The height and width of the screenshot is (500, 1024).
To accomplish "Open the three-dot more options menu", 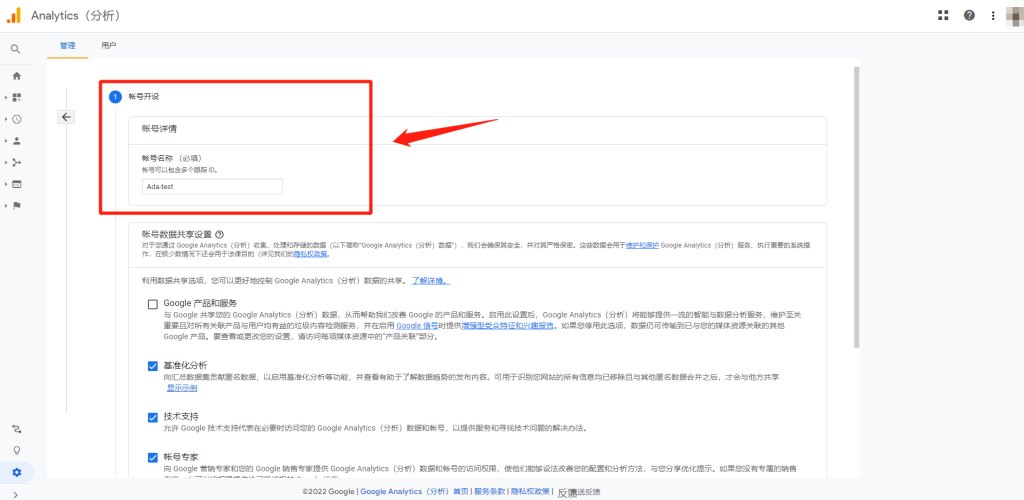I will [x=993, y=16].
